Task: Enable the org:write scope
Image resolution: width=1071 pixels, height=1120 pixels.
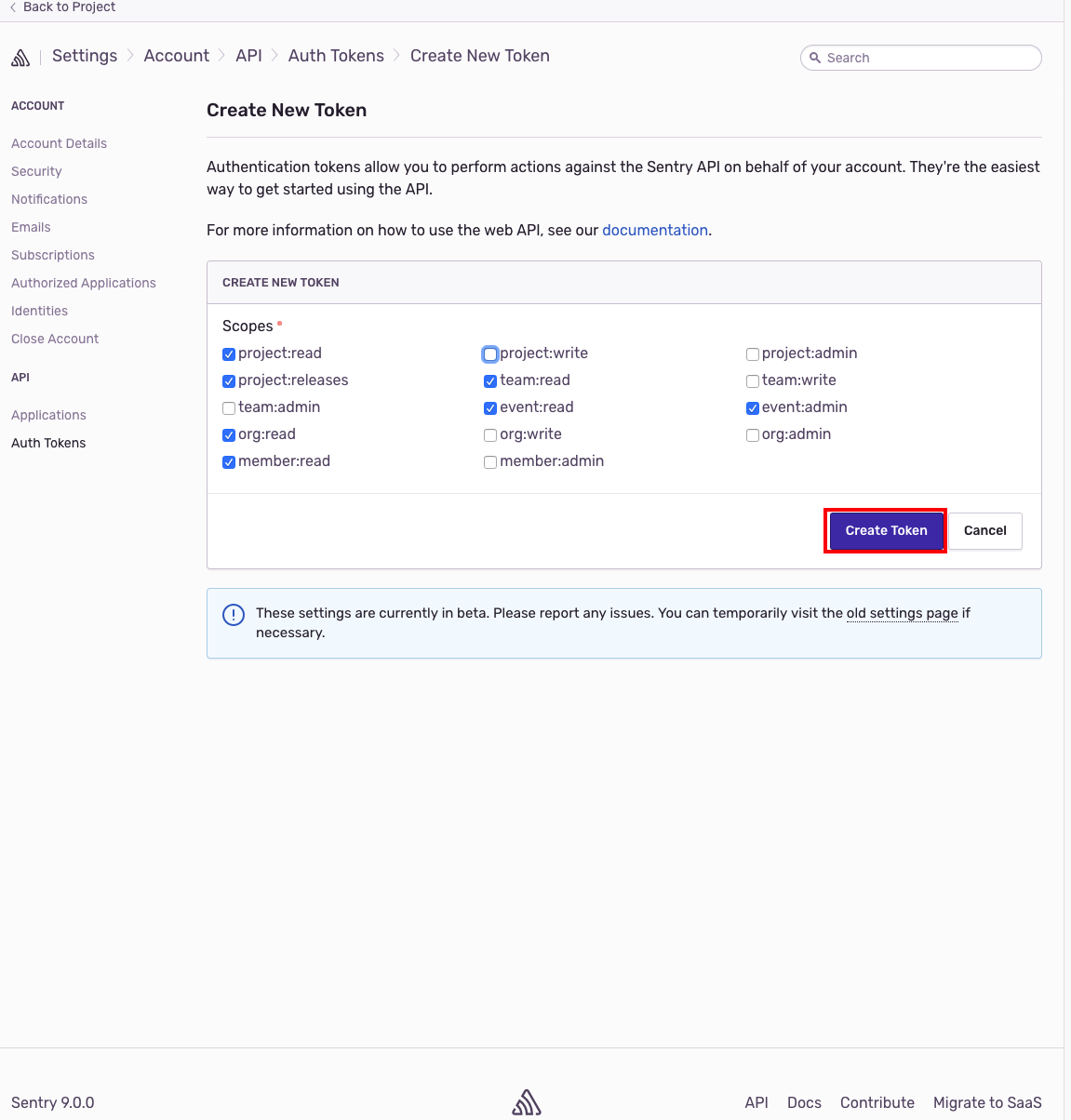Action: click(x=490, y=435)
